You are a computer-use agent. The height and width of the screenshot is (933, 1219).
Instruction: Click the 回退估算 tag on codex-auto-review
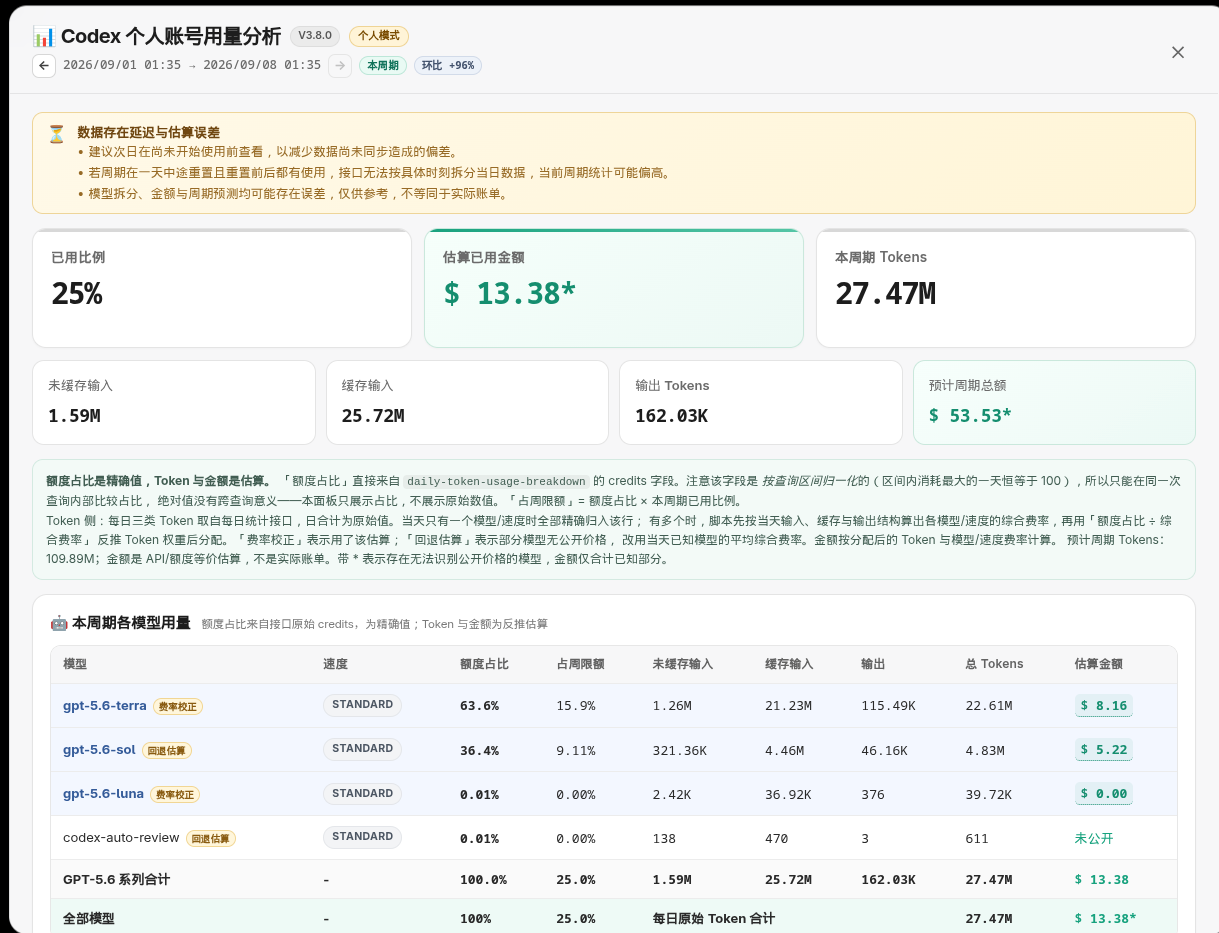click(211, 838)
